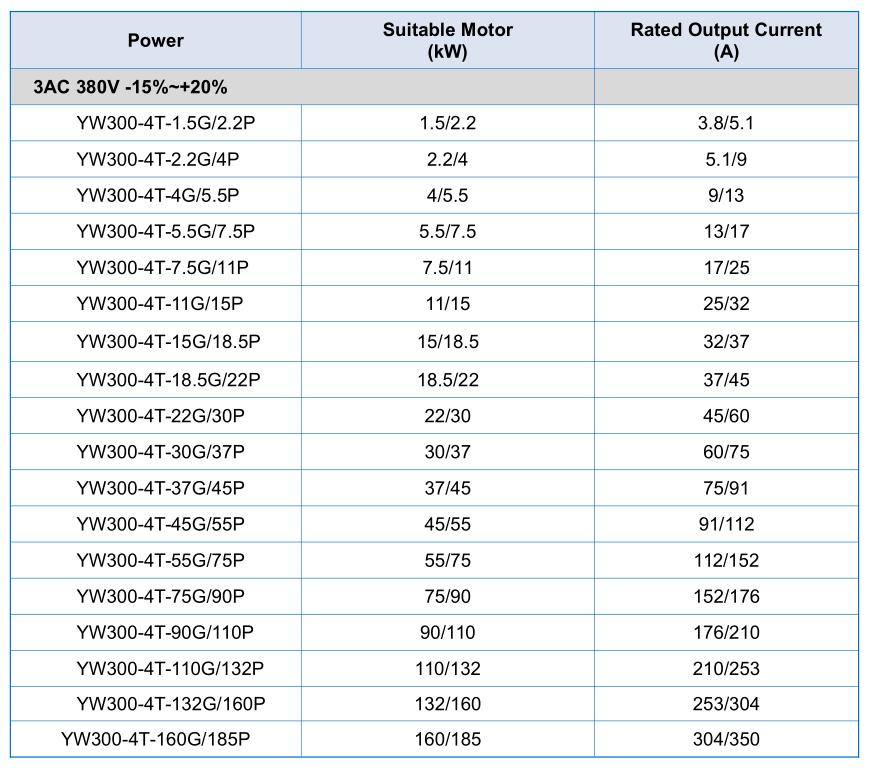Click current value 210/253
Screen dimensions: 875x775
point(726,668)
